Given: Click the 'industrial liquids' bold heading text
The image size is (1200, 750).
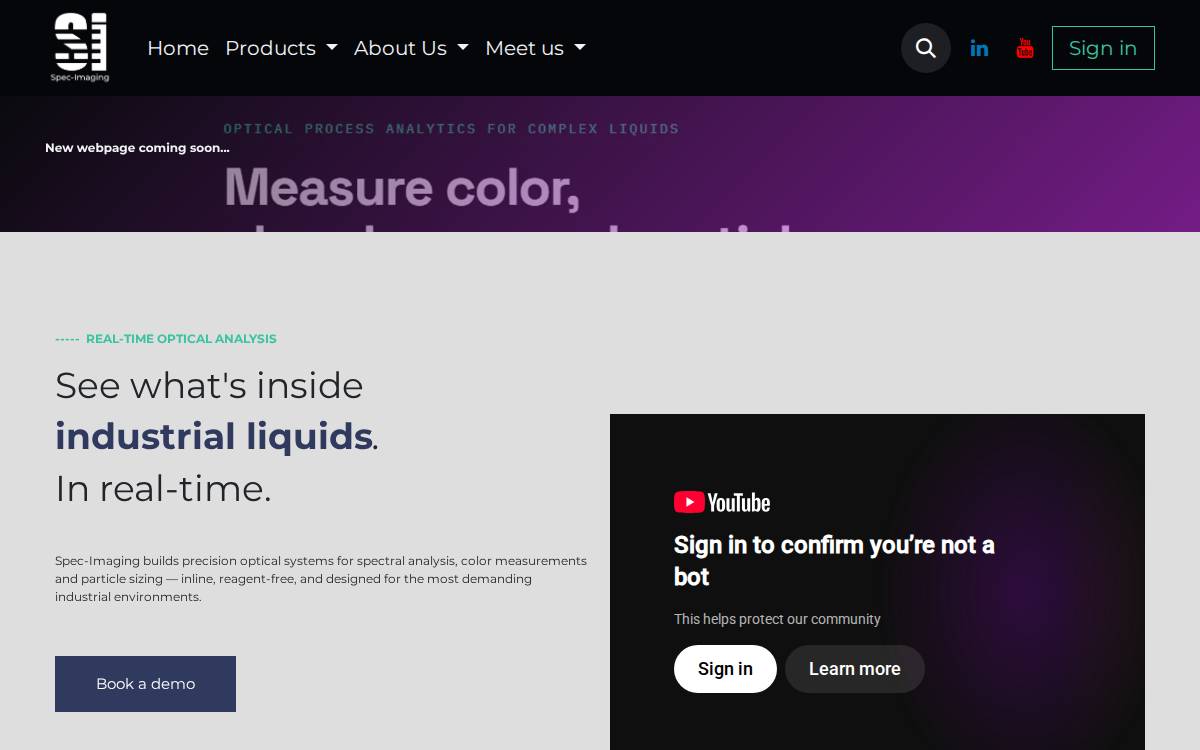Looking at the screenshot, I should pyautogui.click(x=214, y=437).
